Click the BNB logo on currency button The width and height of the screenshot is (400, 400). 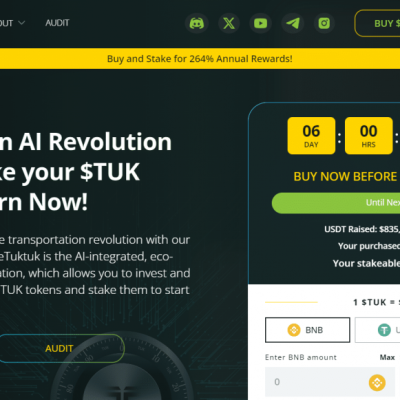(x=294, y=330)
